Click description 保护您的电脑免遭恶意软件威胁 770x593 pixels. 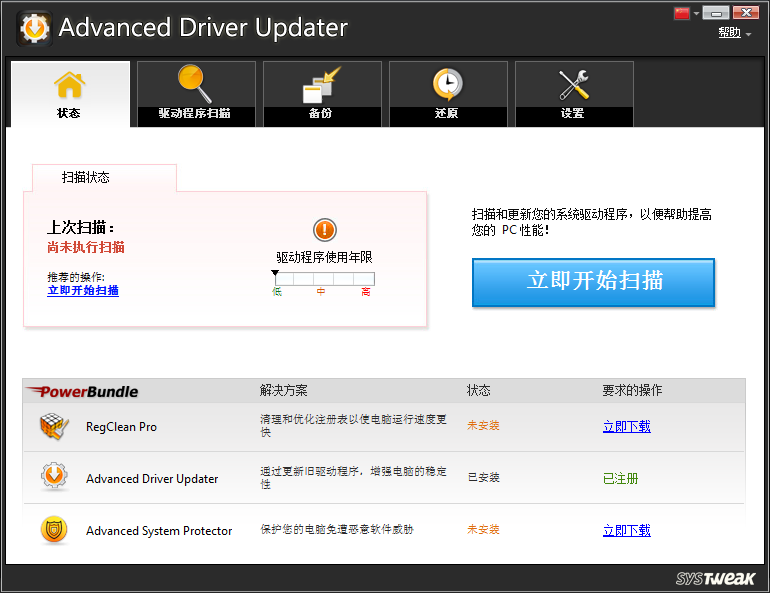pyautogui.click(x=337, y=529)
